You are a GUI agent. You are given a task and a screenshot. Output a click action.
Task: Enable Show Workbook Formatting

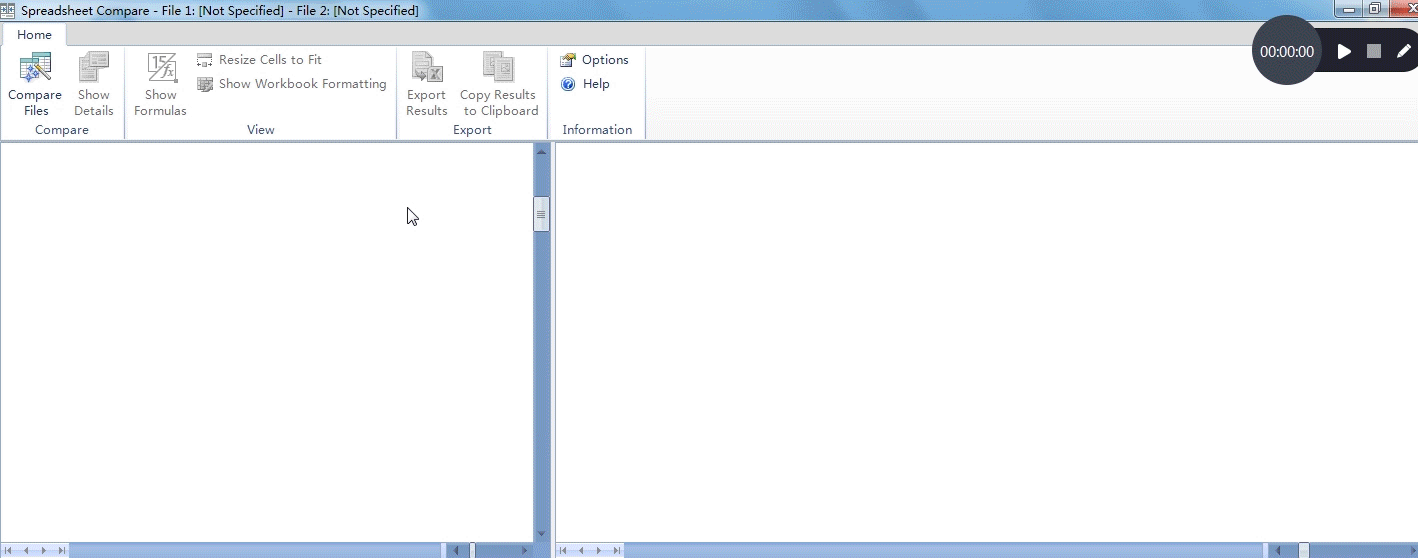tap(292, 84)
